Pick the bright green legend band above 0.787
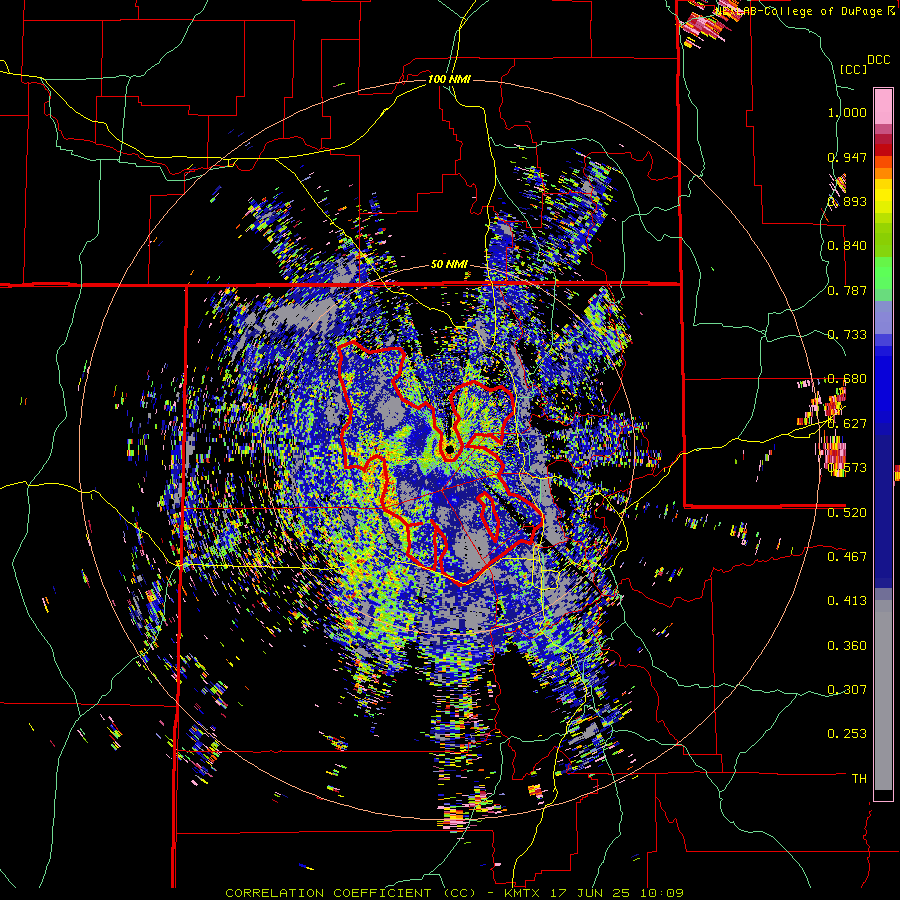The image size is (900, 900). [x=883, y=273]
